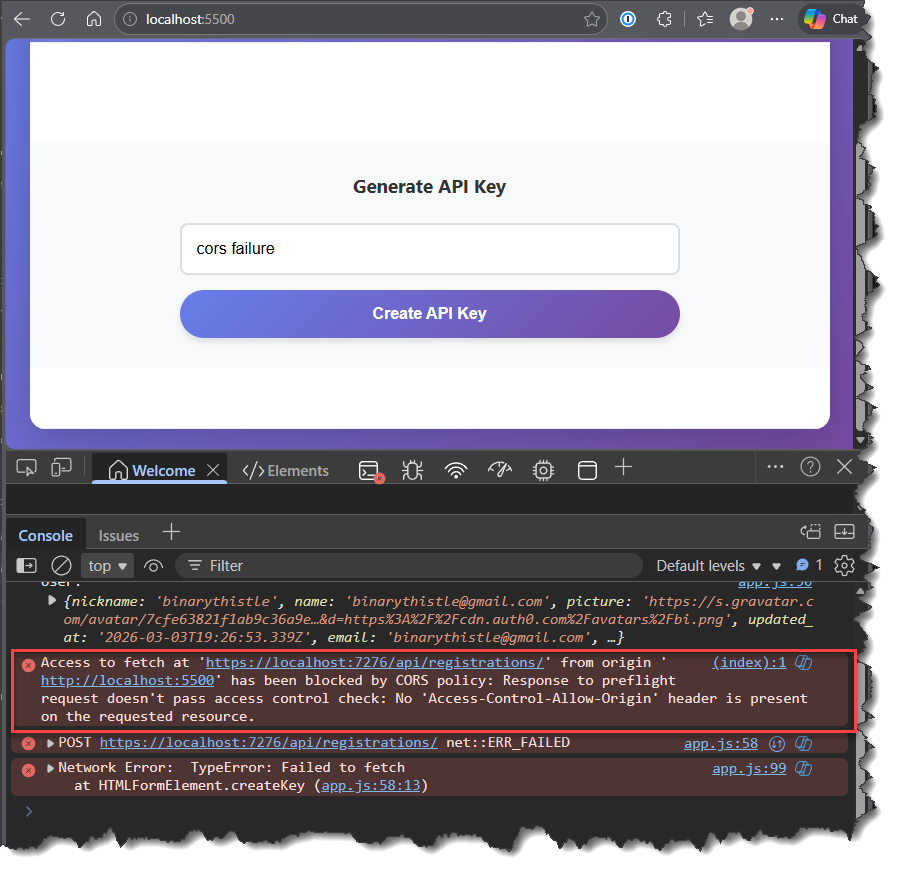Switch to the Issues tab
Viewport: 900px width, 873px height.
point(119,535)
